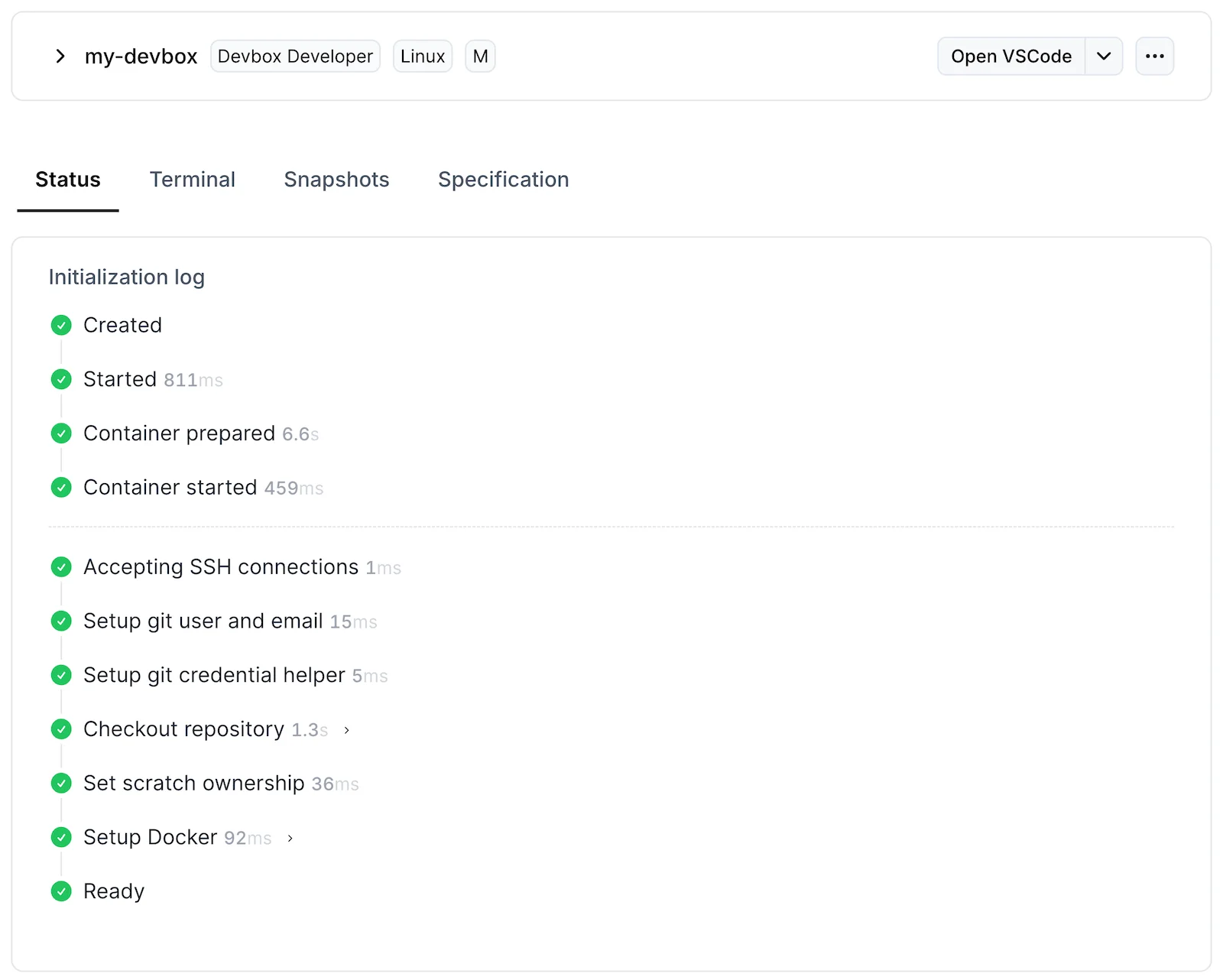Click the Initialization log heading
The height and width of the screenshot is (980, 1223).
click(127, 277)
